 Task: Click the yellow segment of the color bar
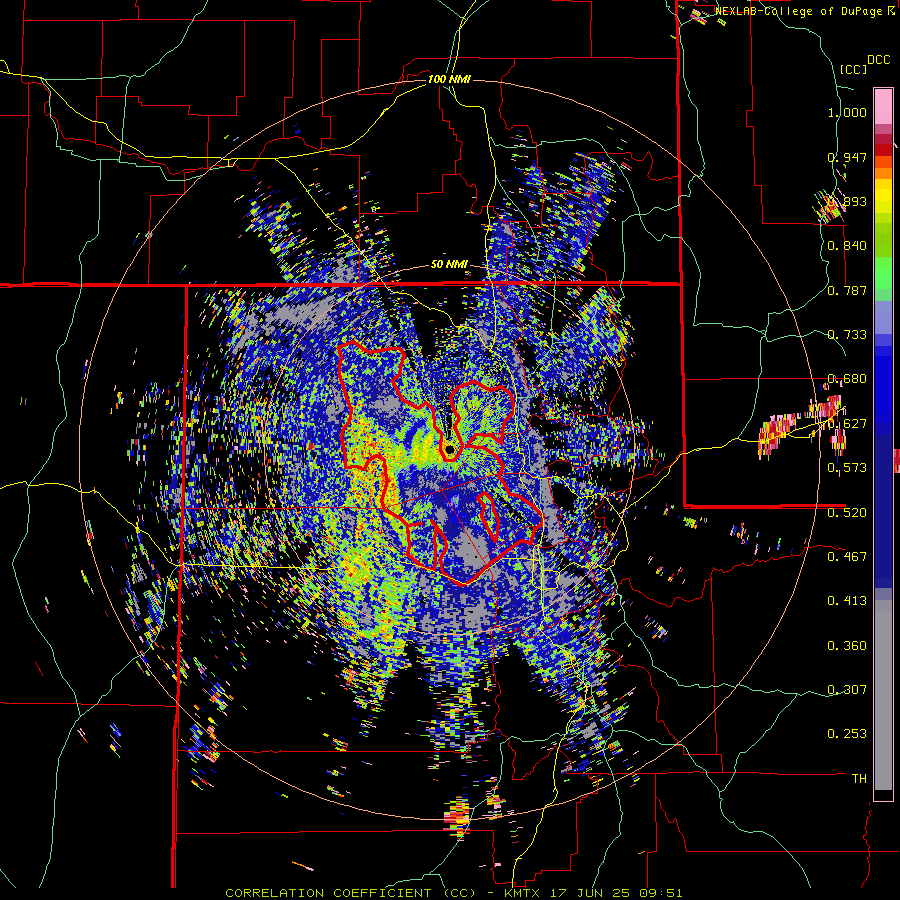click(x=883, y=196)
